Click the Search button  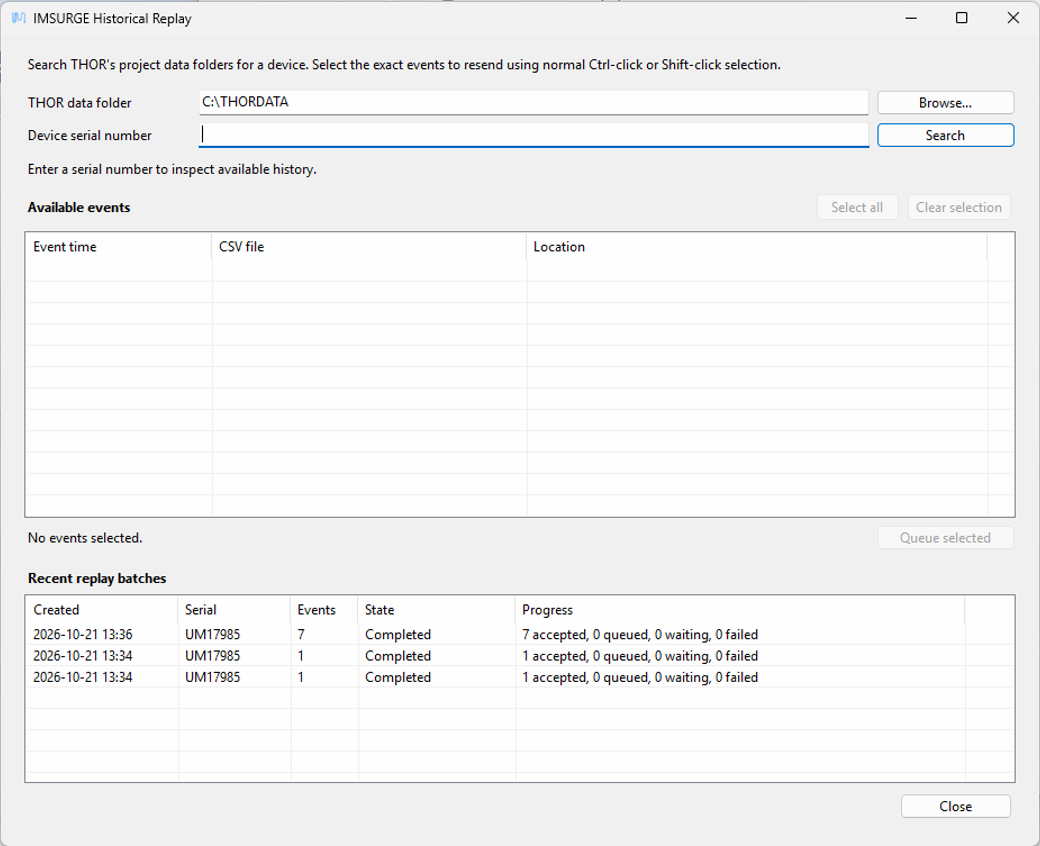pyautogui.click(x=945, y=135)
